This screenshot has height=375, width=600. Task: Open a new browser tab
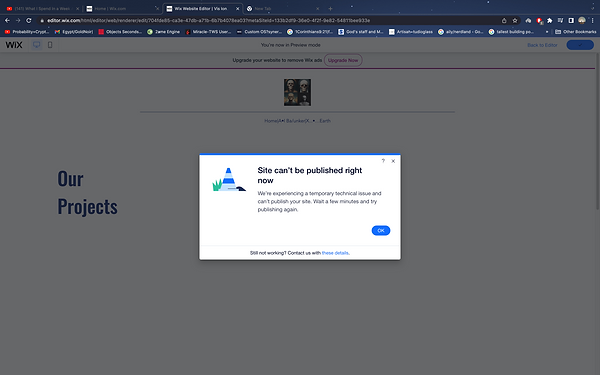tap(330, 8)
